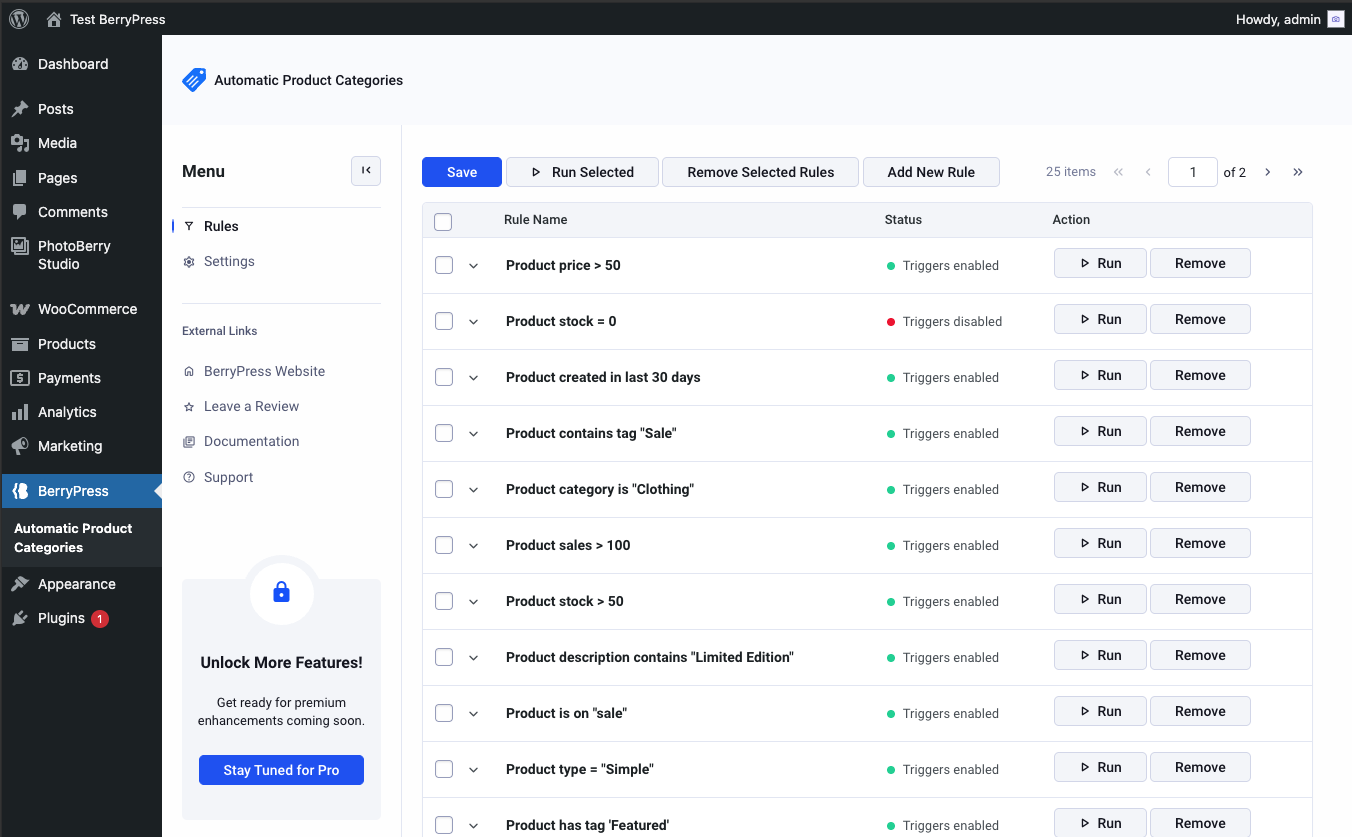
Task: Open the Documentation link
Action: (x=251, y=441)
